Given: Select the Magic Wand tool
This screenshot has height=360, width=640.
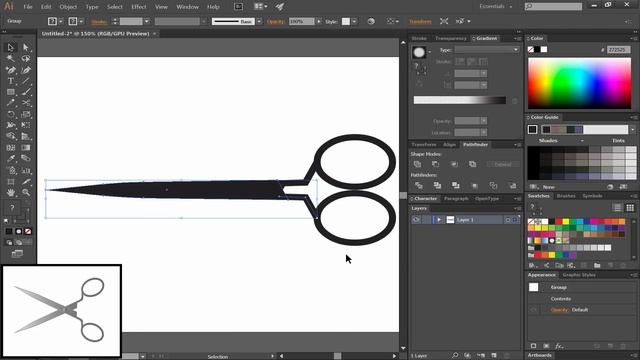Looking at the screenshot, I should [11, 58].
